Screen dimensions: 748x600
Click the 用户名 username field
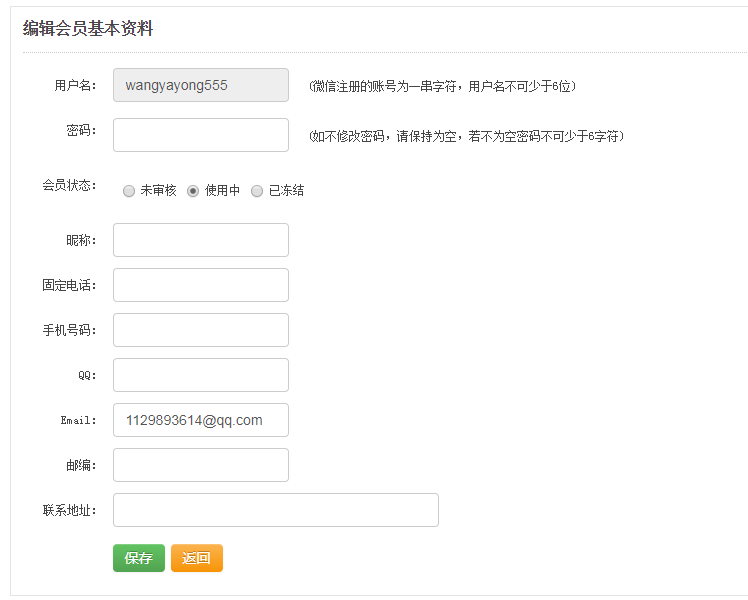tap(201, 85)
